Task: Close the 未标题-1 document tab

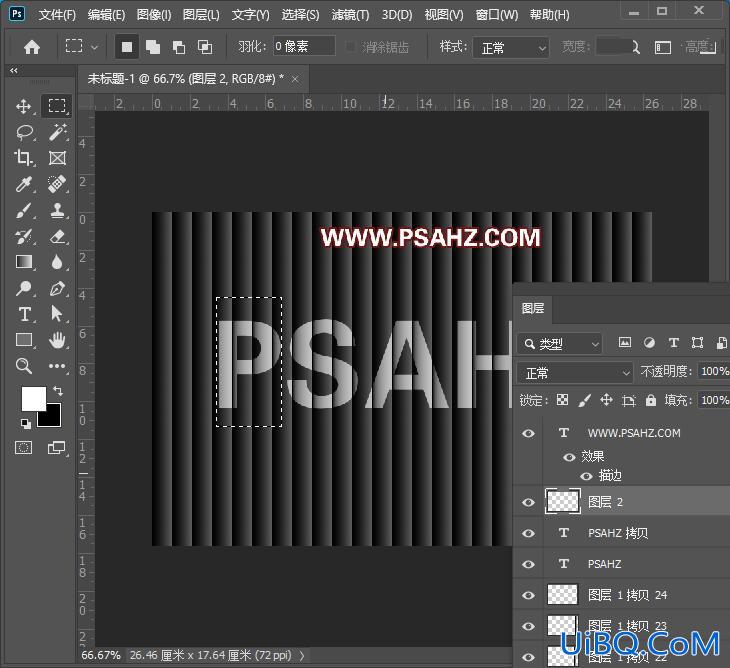Action: pos(295,80)
